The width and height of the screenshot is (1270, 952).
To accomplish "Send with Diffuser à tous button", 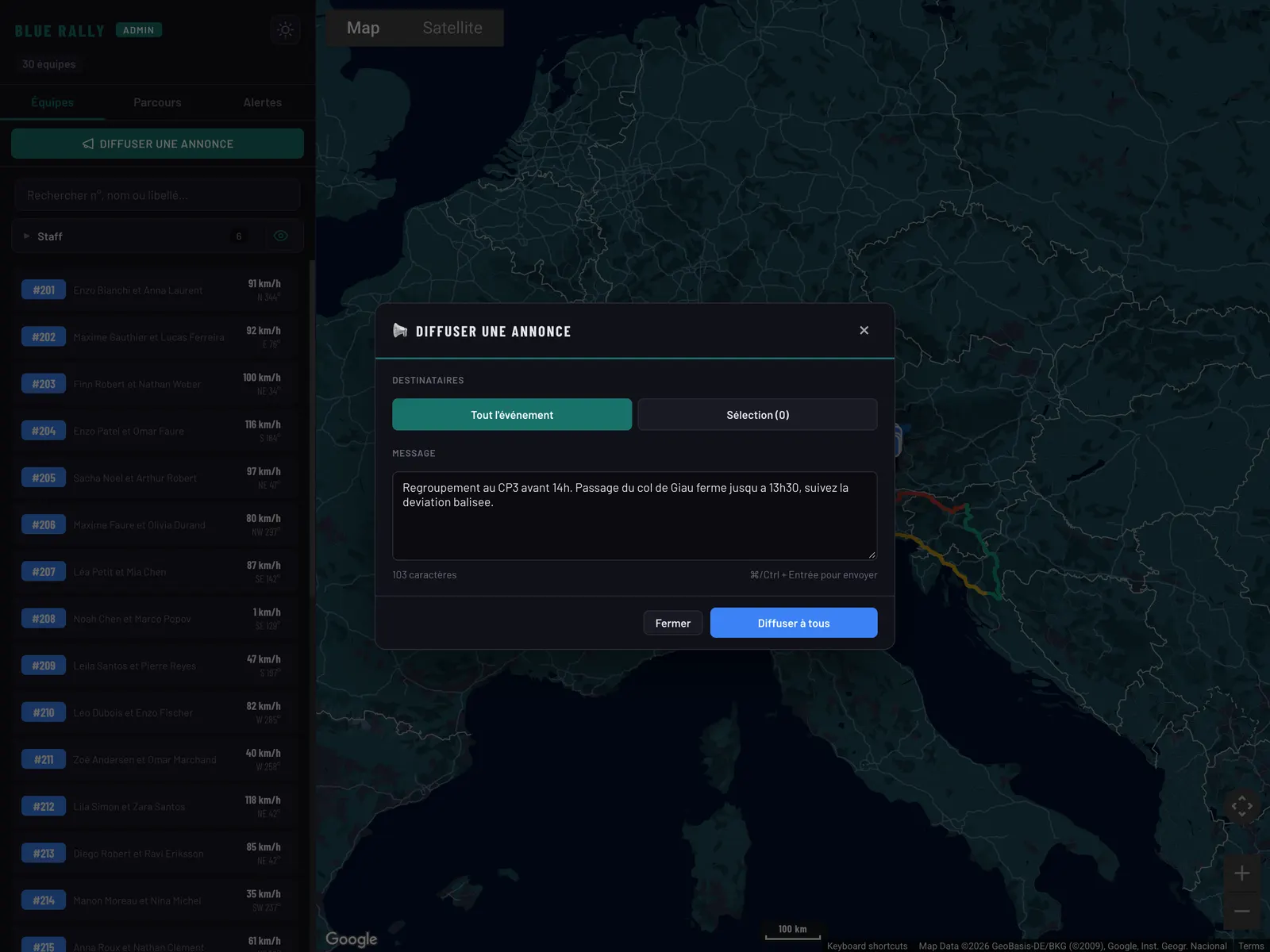I will point(794,623).
